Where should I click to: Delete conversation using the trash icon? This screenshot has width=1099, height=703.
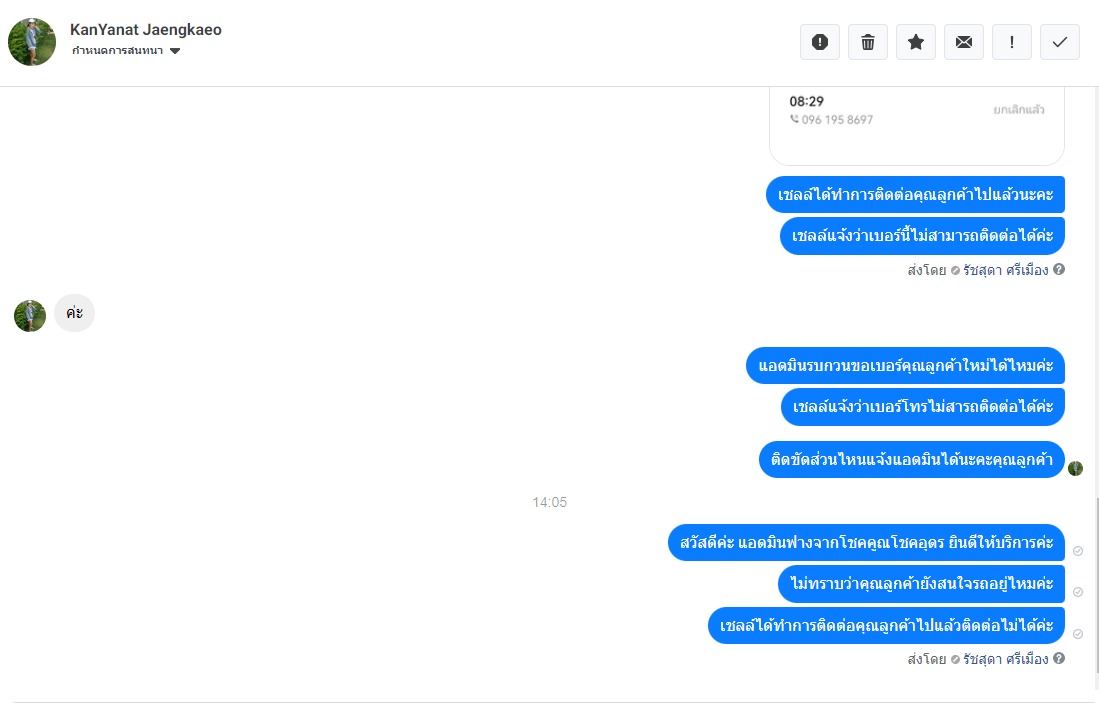click(x=868, y=42)
